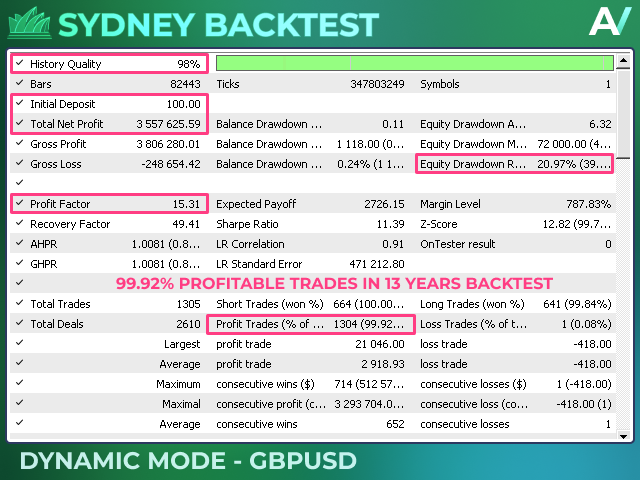The height and width of the screenshot is (480, 640).
Task: Select the Total Trades value 1305
Action: click(189, 304)
